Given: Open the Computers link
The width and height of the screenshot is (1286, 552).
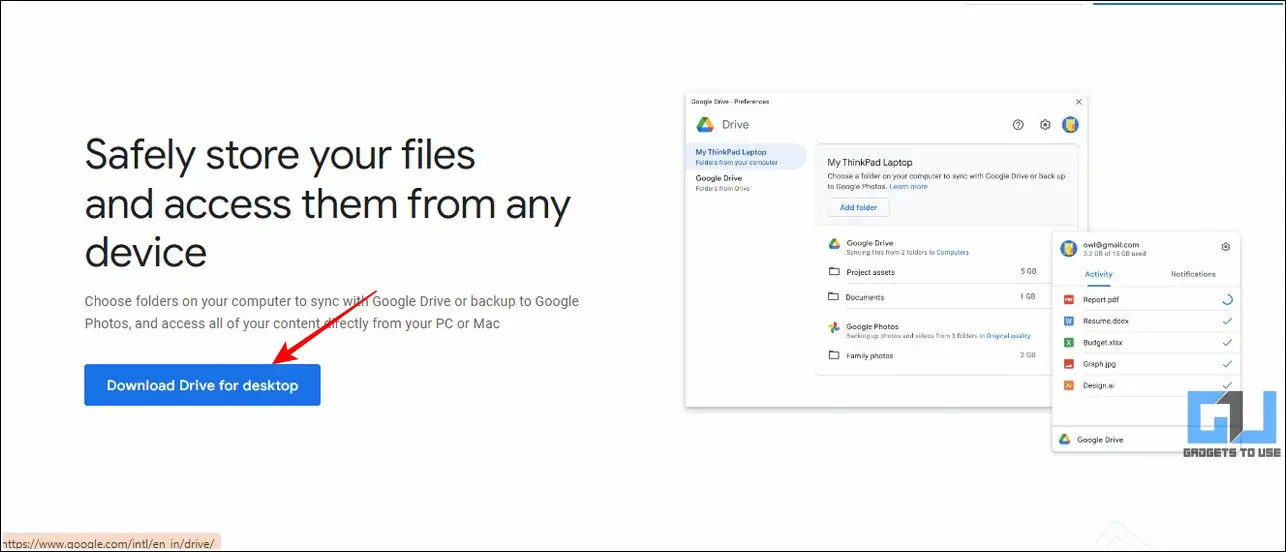Looking at the screenshot, I should [x=952, y=252].
